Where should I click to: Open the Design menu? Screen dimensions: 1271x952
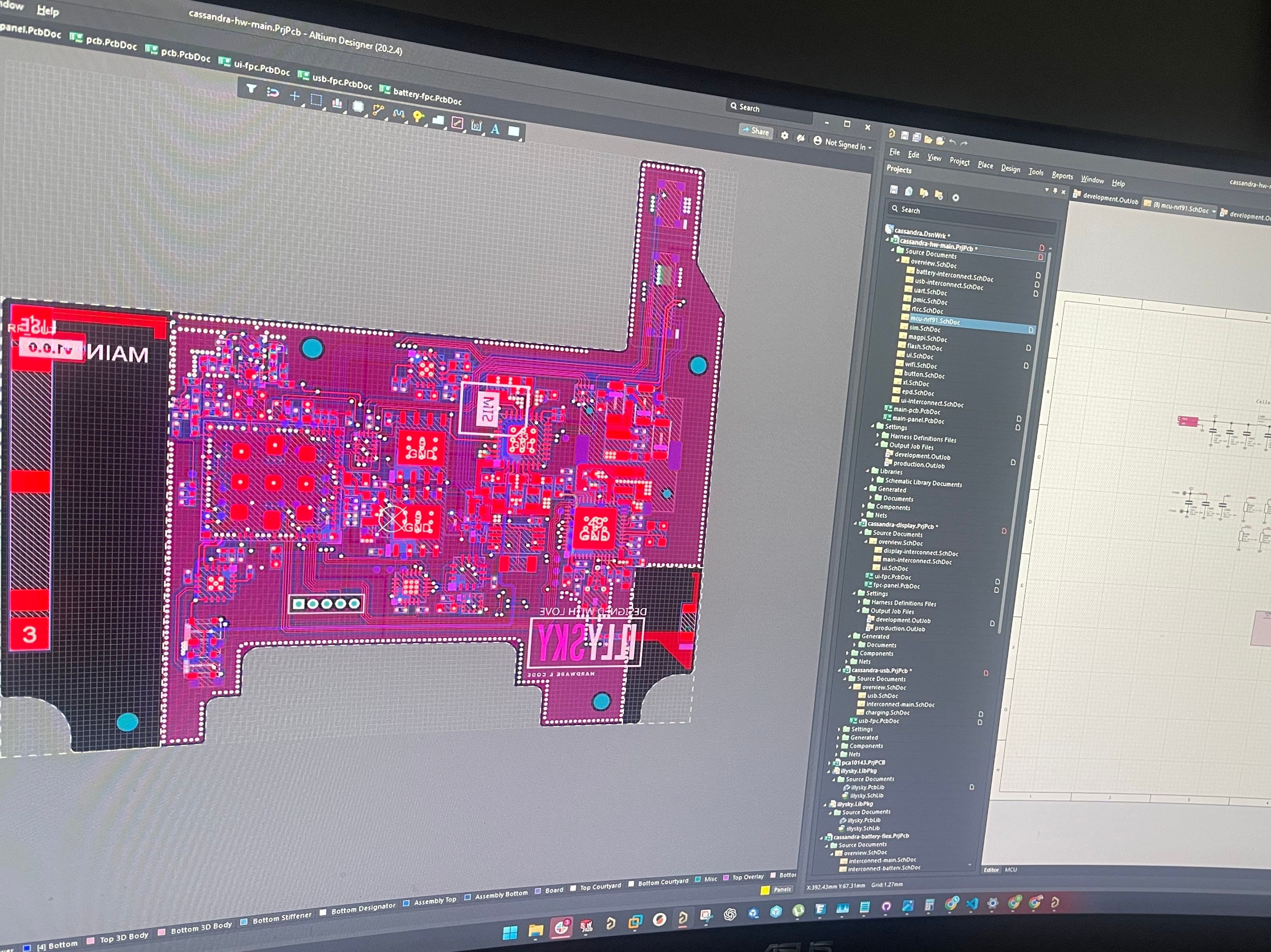(x=1010, y=168)
